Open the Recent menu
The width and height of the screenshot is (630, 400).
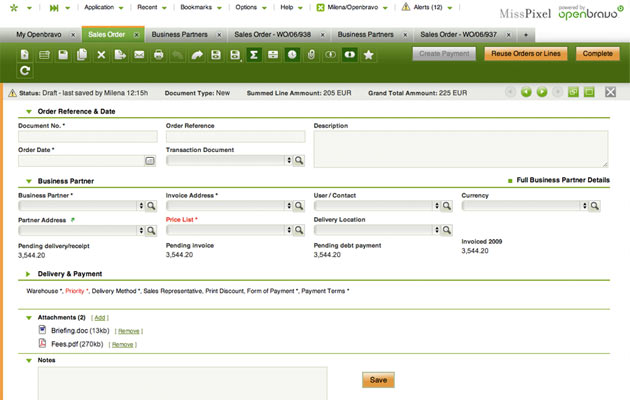coord(151,7)
